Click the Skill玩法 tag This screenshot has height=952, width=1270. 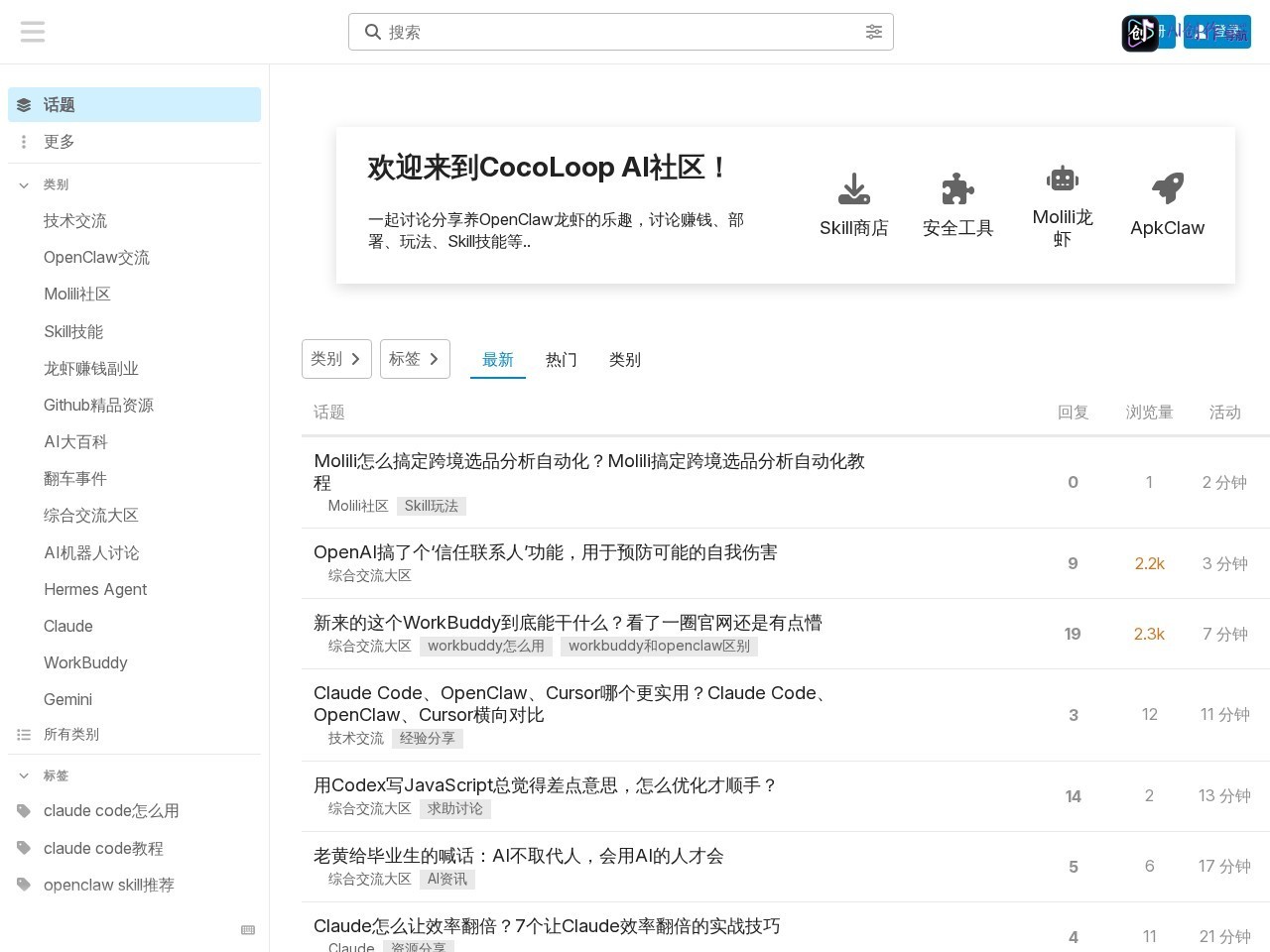click(432, 506)
